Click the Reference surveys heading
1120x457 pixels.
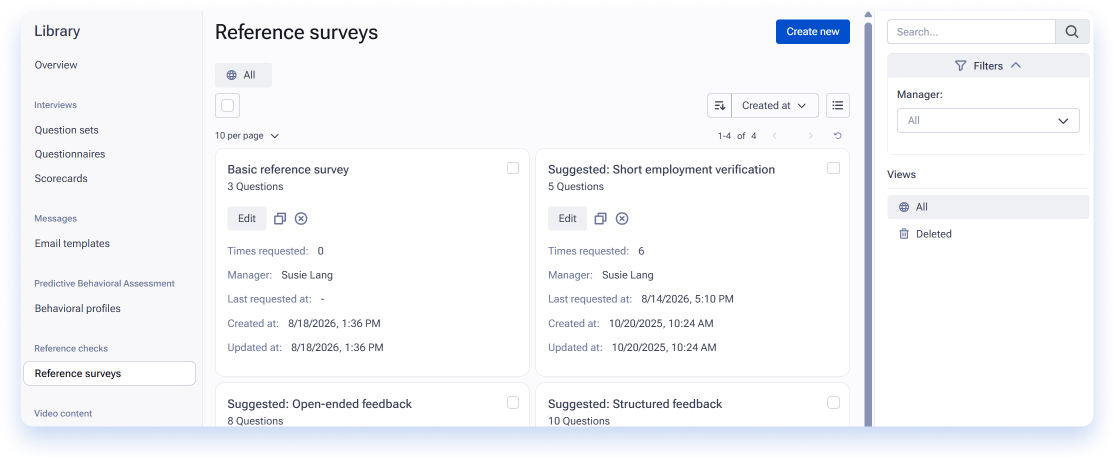296,32
